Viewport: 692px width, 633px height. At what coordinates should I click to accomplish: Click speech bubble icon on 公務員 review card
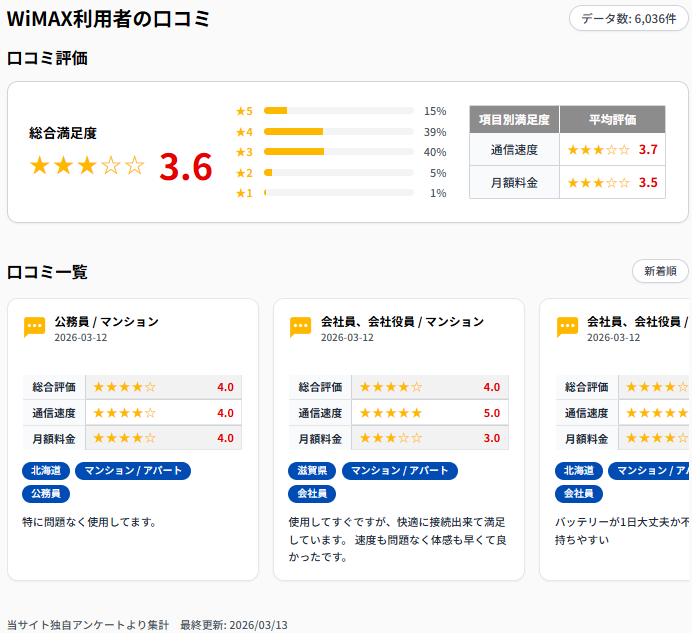click(x=34, y=327)
